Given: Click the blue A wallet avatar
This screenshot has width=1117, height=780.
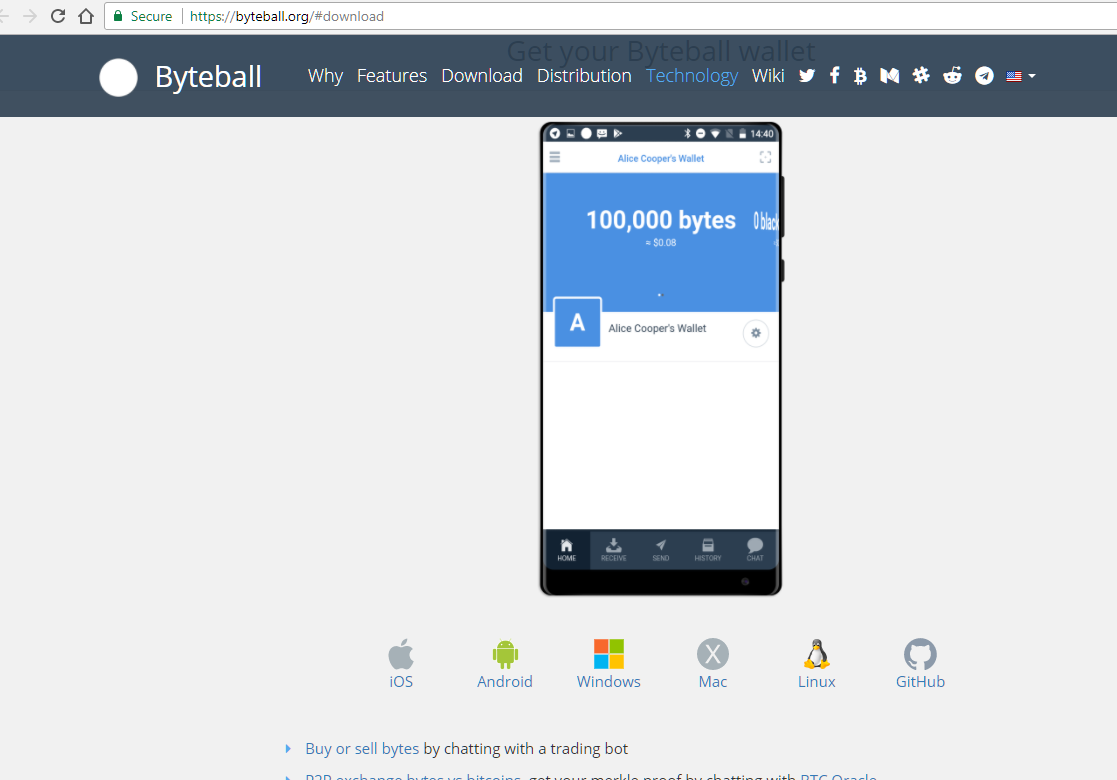Looking at the screenshot, I should [x=577, y=323].
